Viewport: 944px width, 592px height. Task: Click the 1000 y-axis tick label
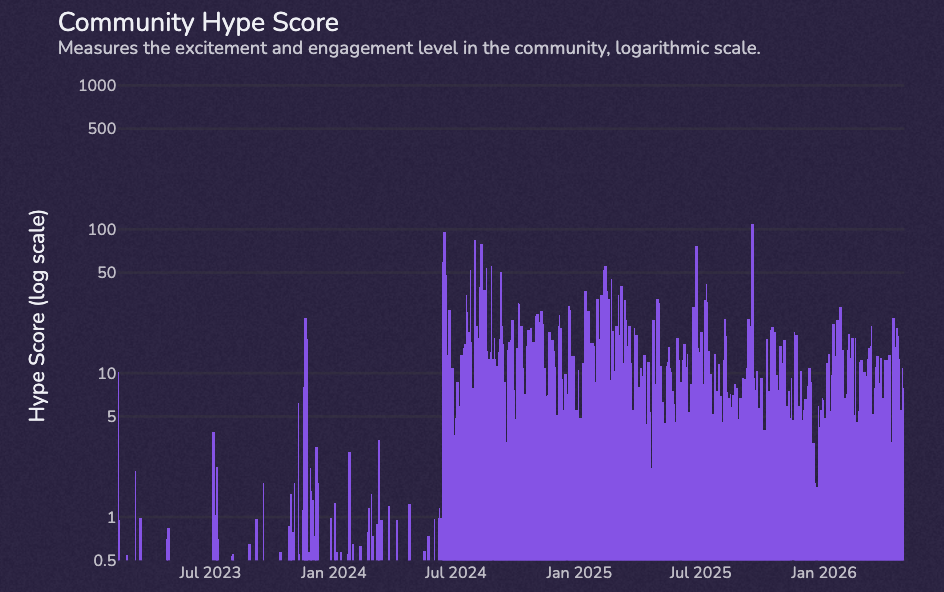pyautogui.click(x=97, y=86)
